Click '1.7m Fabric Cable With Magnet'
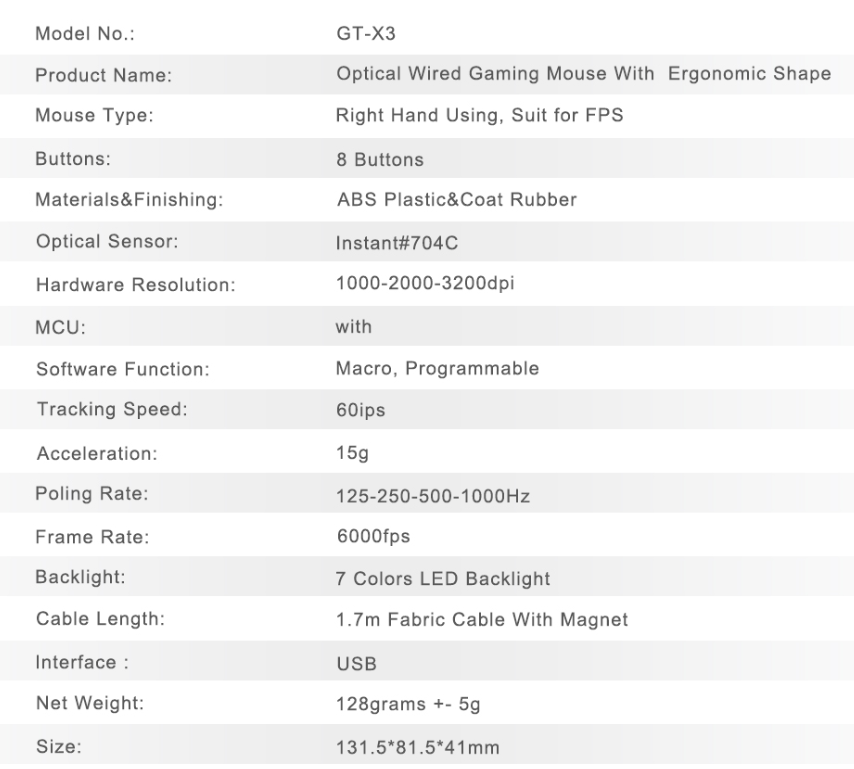 [x=482, y=620]
